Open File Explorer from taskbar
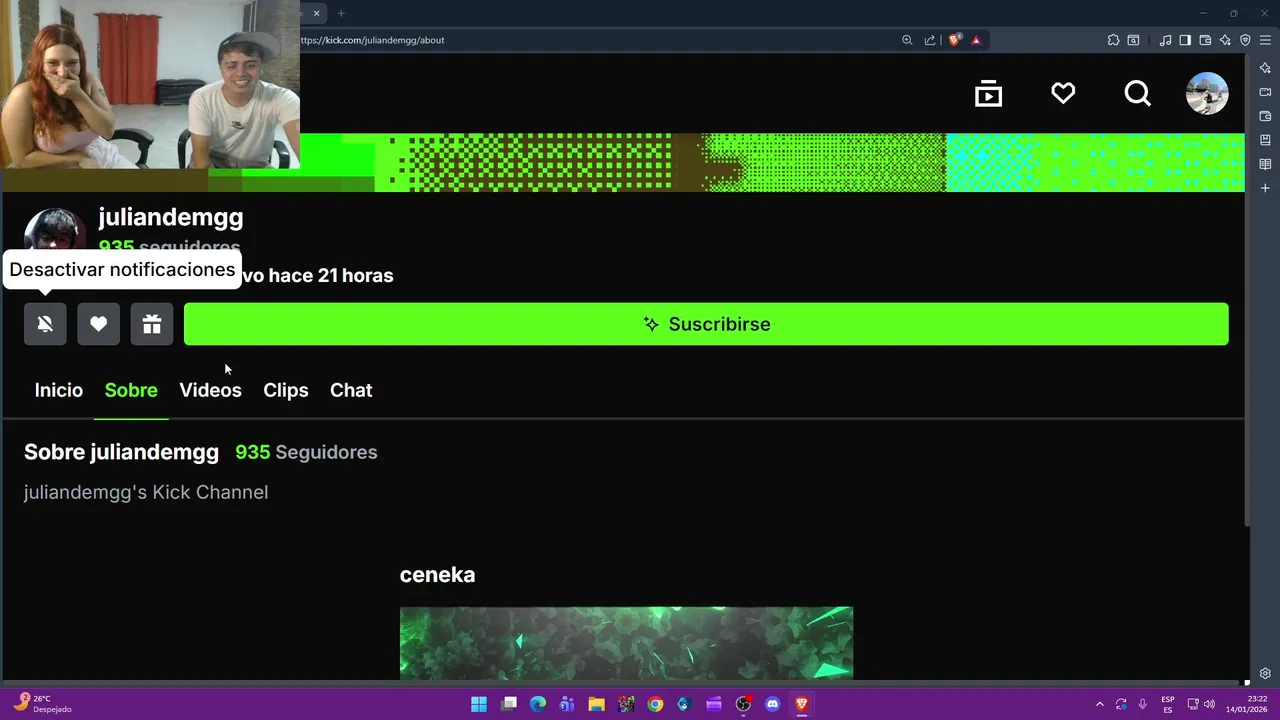1280x720 pixels. click(x=597, y=704)
